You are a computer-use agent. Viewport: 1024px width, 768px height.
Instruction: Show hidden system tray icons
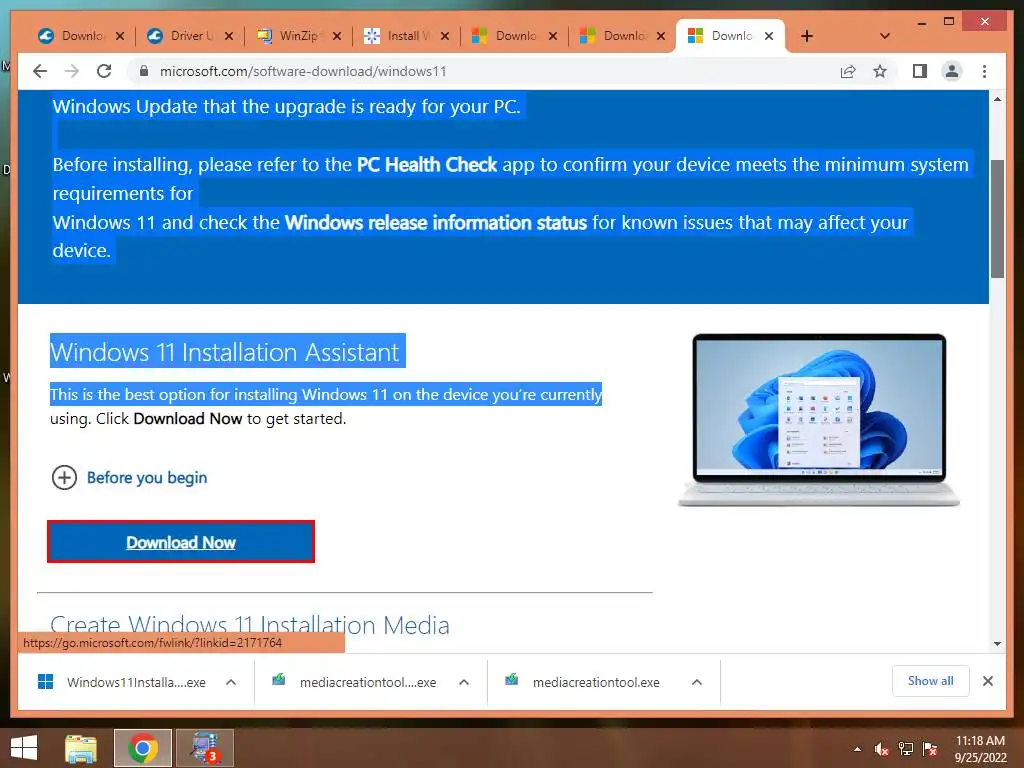tap(857, 749)
